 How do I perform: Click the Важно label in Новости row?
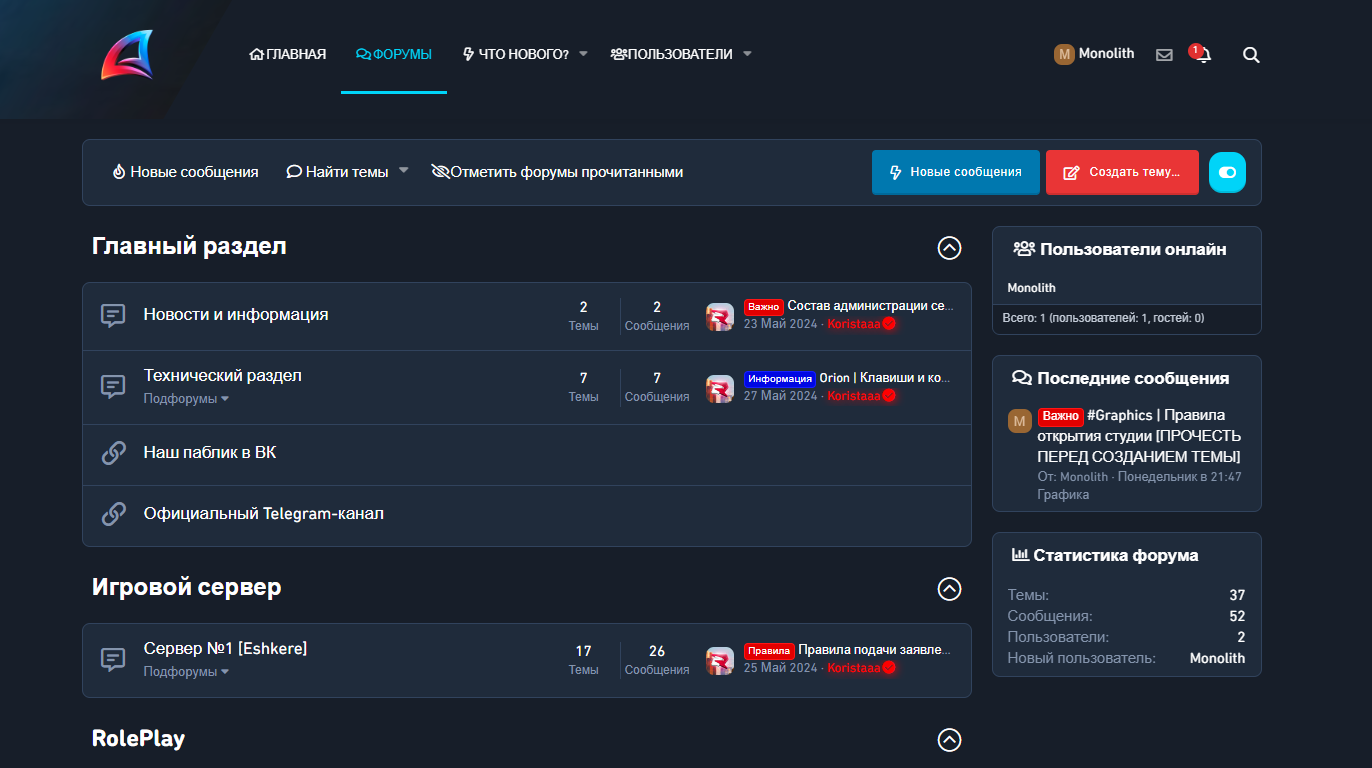[x=763, y=307]
